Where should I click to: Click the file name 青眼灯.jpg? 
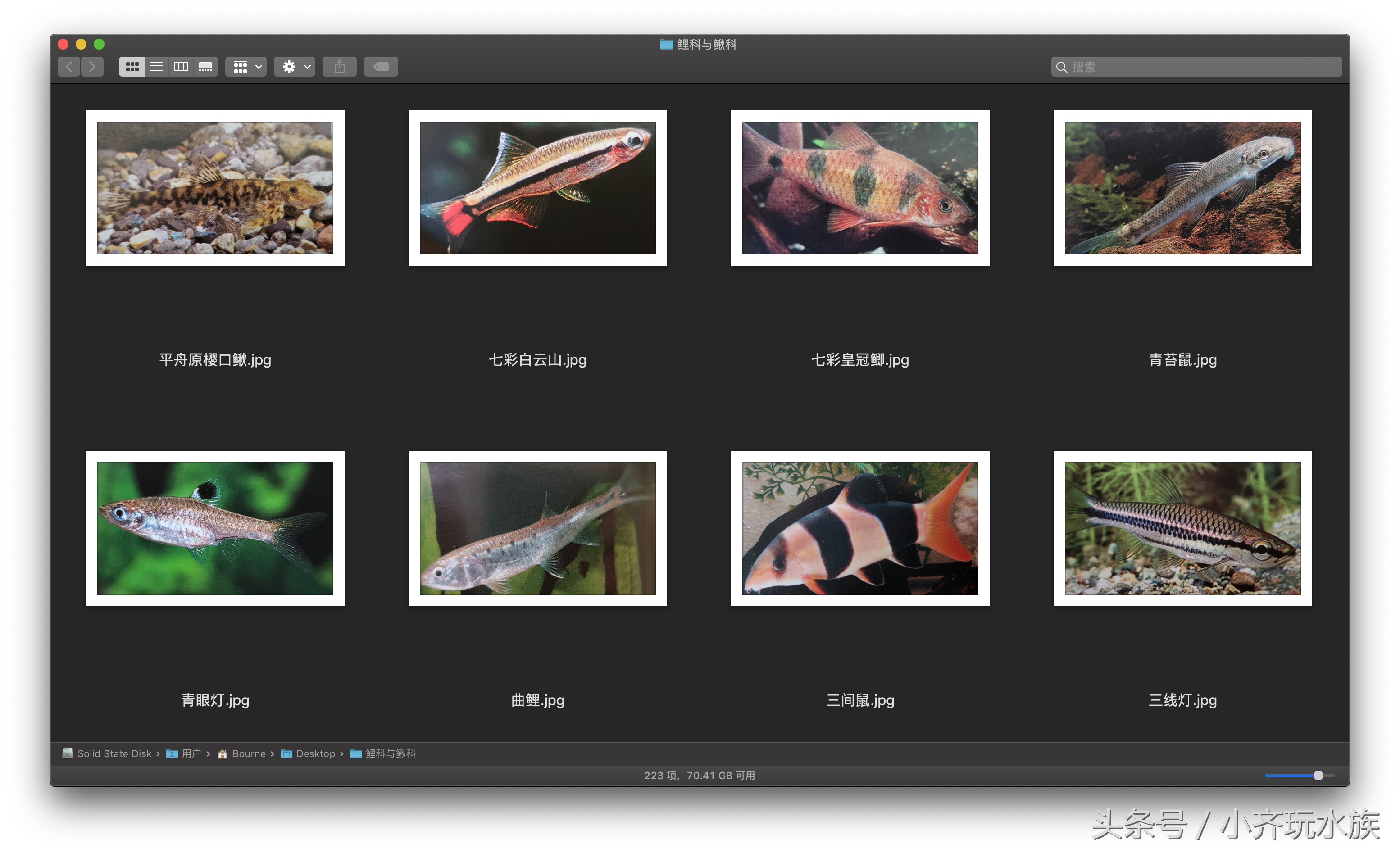point(215,700)
